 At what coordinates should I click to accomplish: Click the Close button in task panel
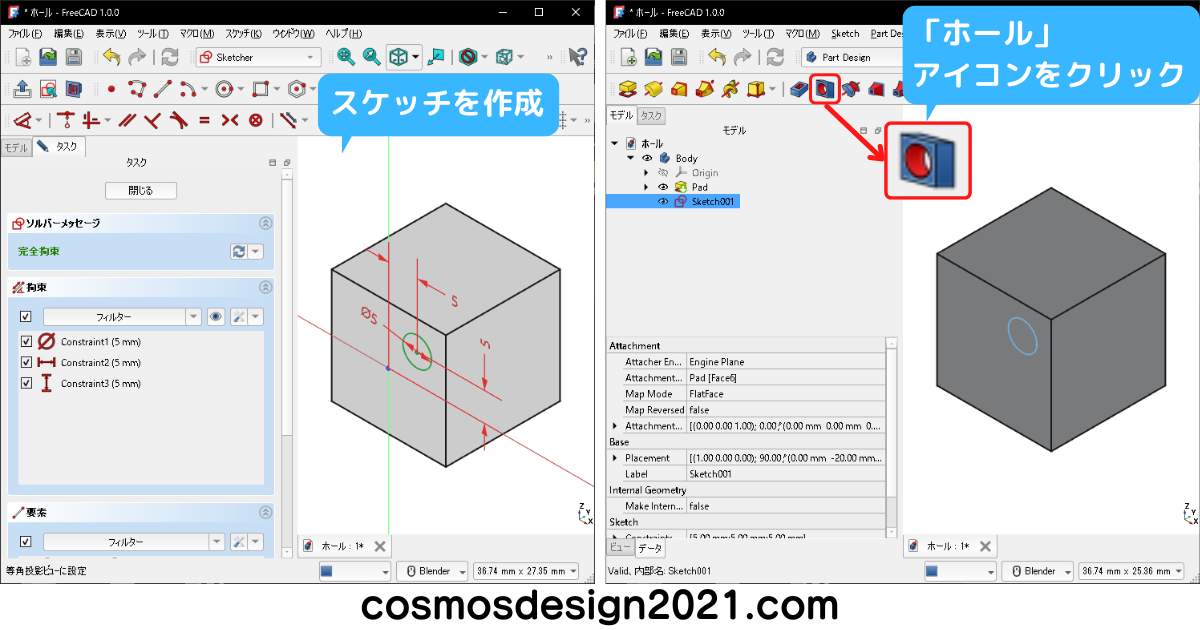141,190
